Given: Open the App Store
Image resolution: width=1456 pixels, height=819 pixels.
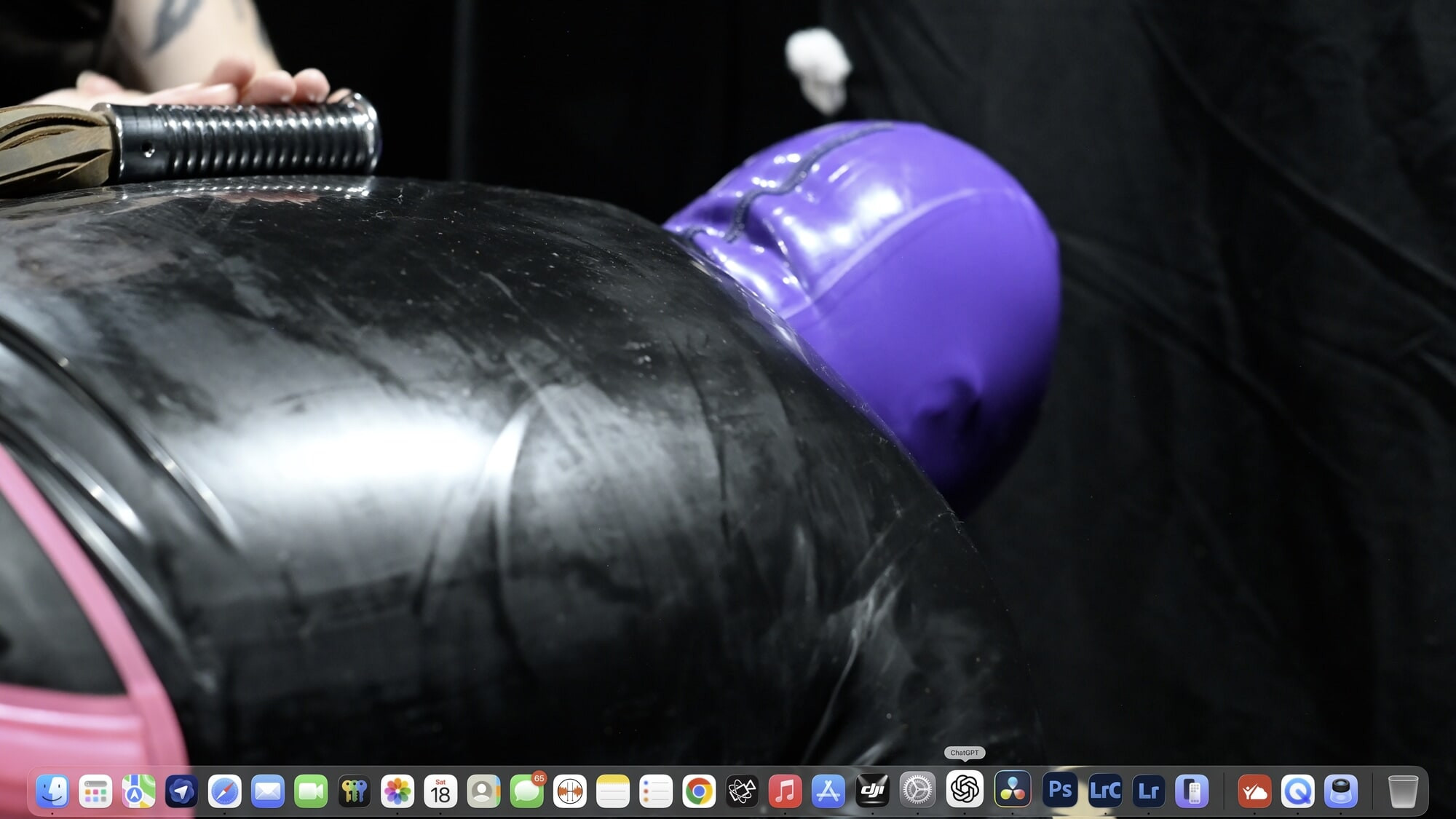Looking at the screenshot, I should 828,791.
